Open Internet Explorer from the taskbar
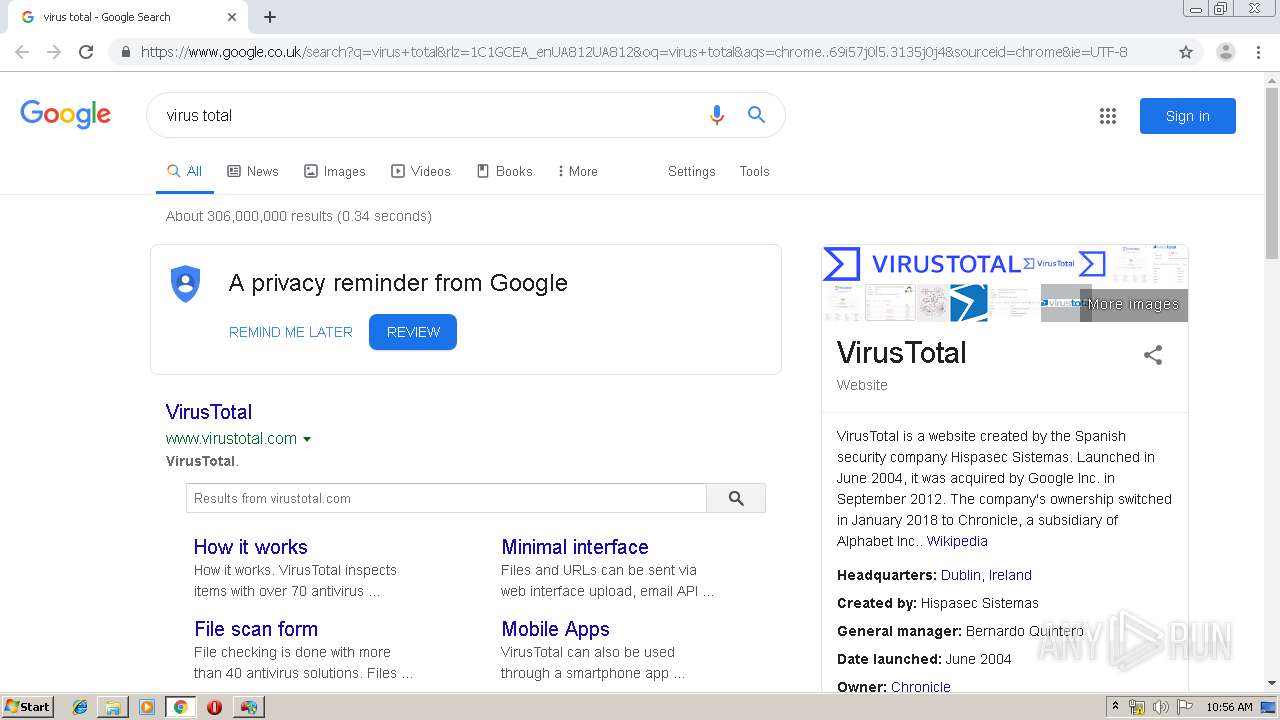 (x=80, y=707)
